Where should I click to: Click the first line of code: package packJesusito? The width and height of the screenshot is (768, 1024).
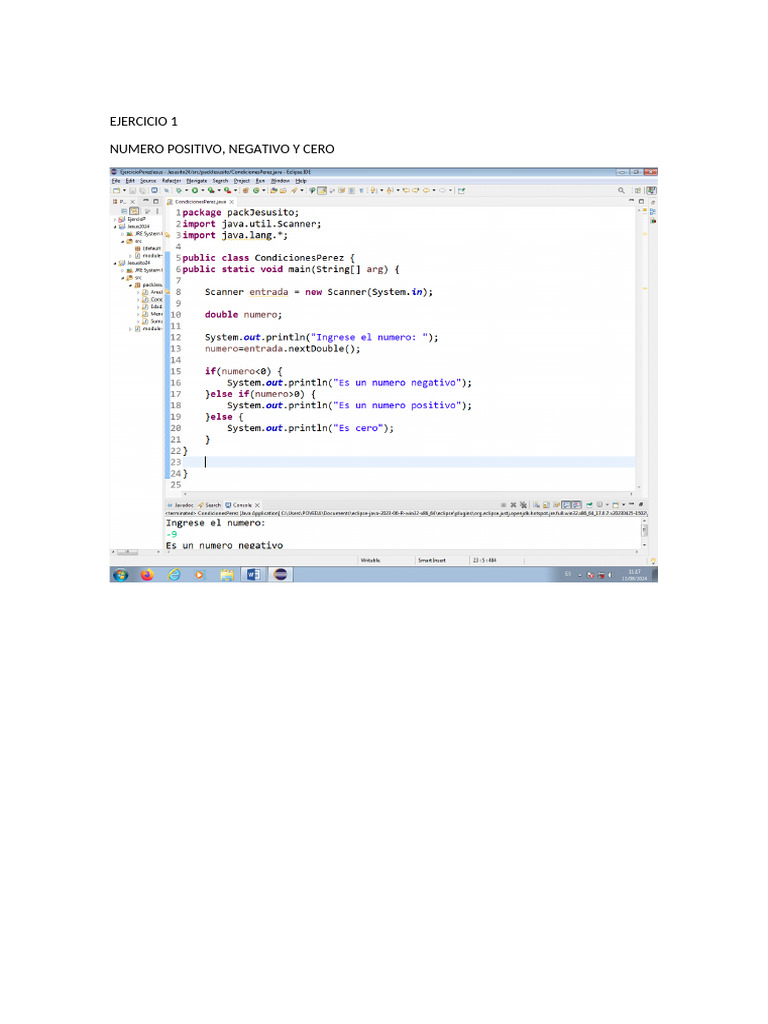click(x=240, y=213)
